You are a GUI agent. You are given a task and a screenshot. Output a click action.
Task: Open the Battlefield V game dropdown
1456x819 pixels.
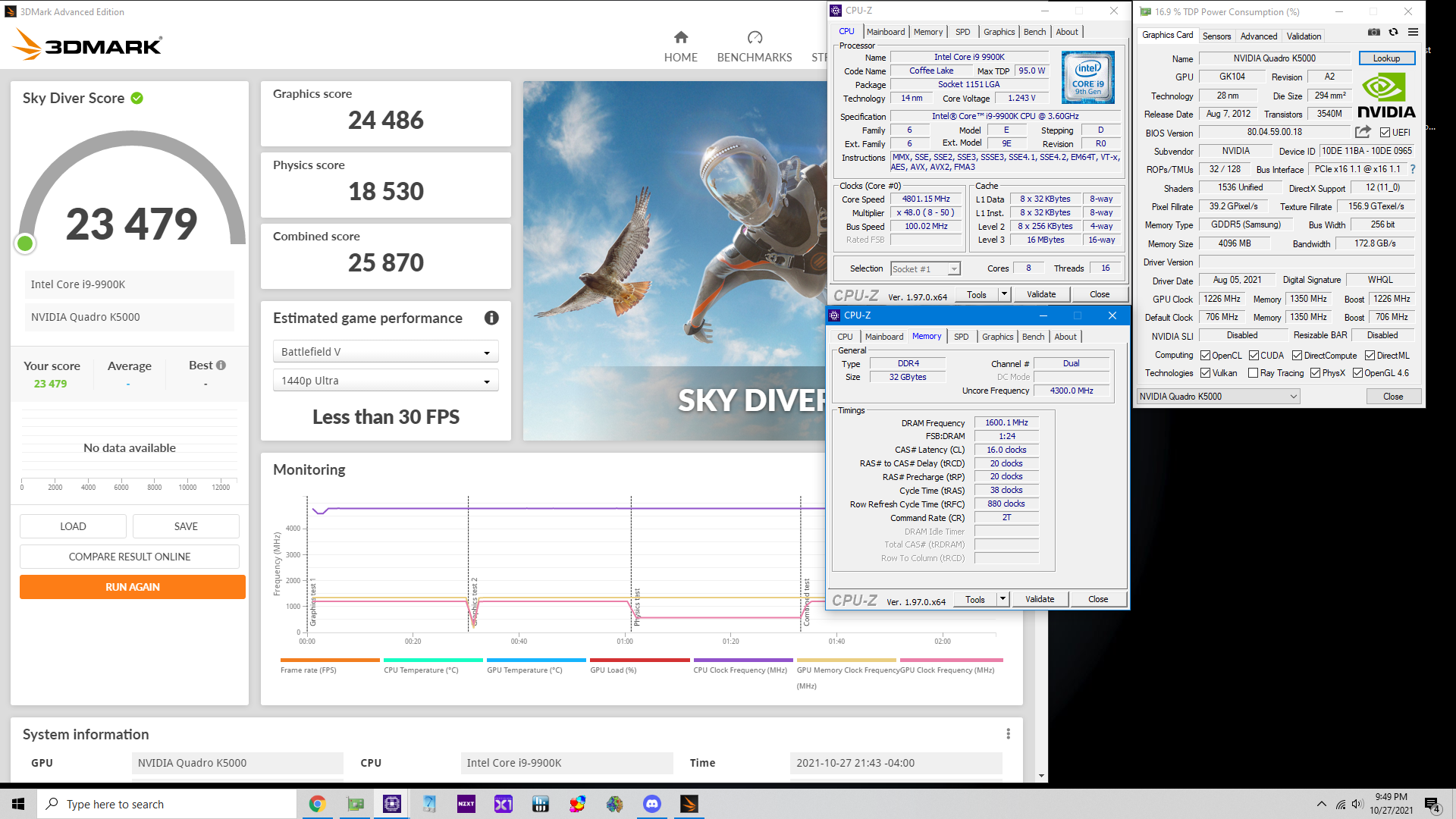click(x=385, y=351)
